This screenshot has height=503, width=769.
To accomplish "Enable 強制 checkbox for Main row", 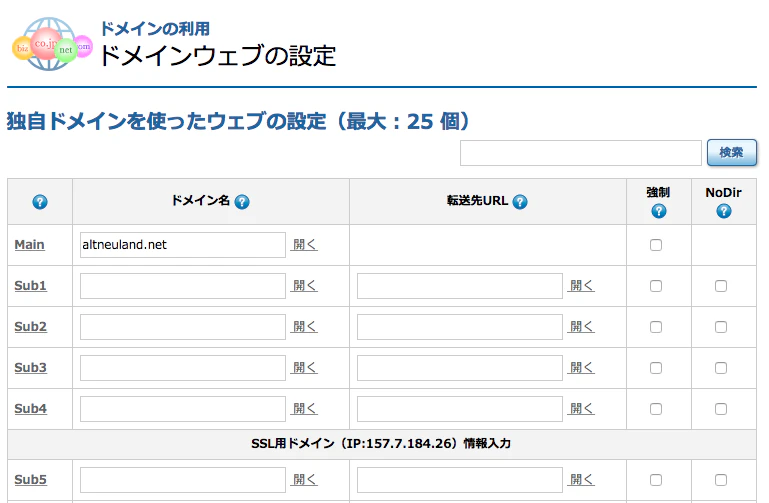I will point(656,245).
